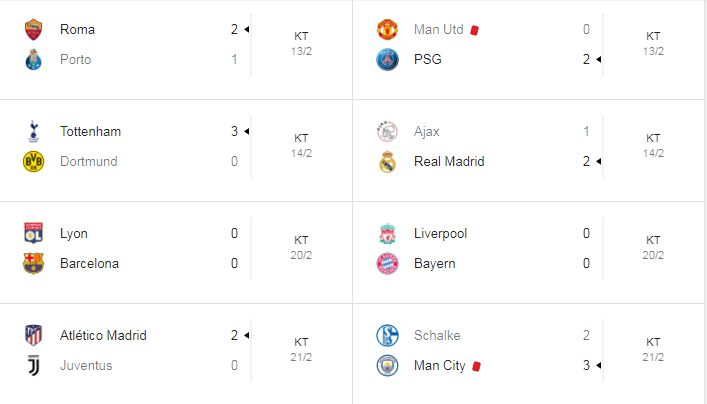
Task: Click the Man City club crest icon
Action: coord(387,366)
